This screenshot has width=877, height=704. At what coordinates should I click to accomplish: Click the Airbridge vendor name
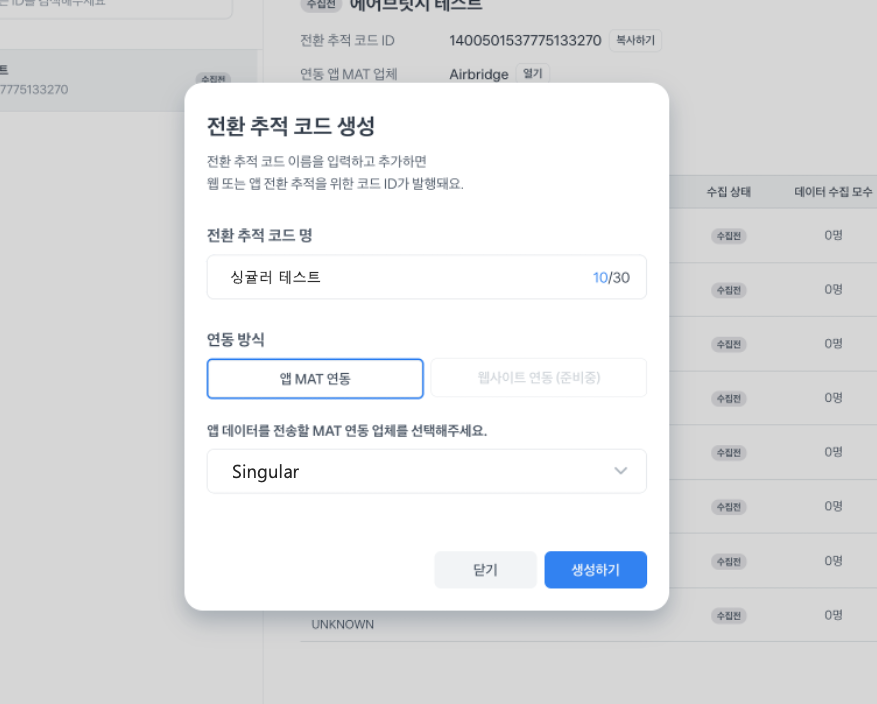479,74
